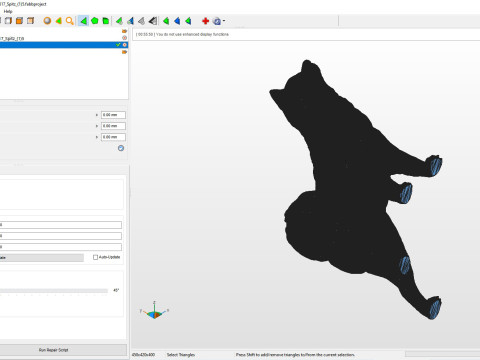Viewport: 480px width, 360px height.
Task: Toggle the Auto-Update checkbox
Action: (95, 257)
